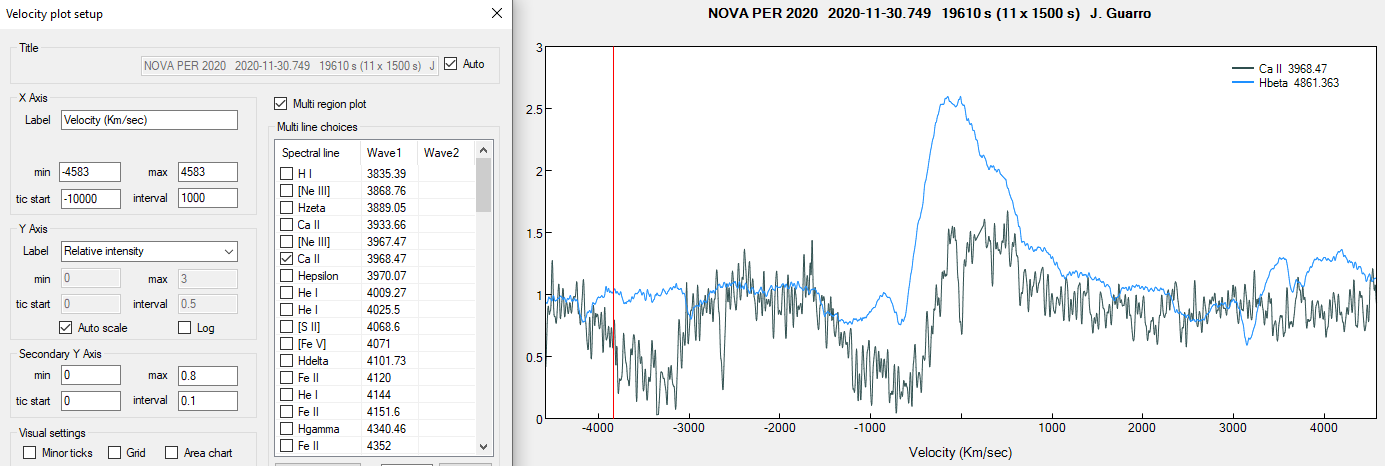Click the Wave1 column header
The width and height of the screenshot is (1385, 466).
pyautogui.click(x=384, y=153)
